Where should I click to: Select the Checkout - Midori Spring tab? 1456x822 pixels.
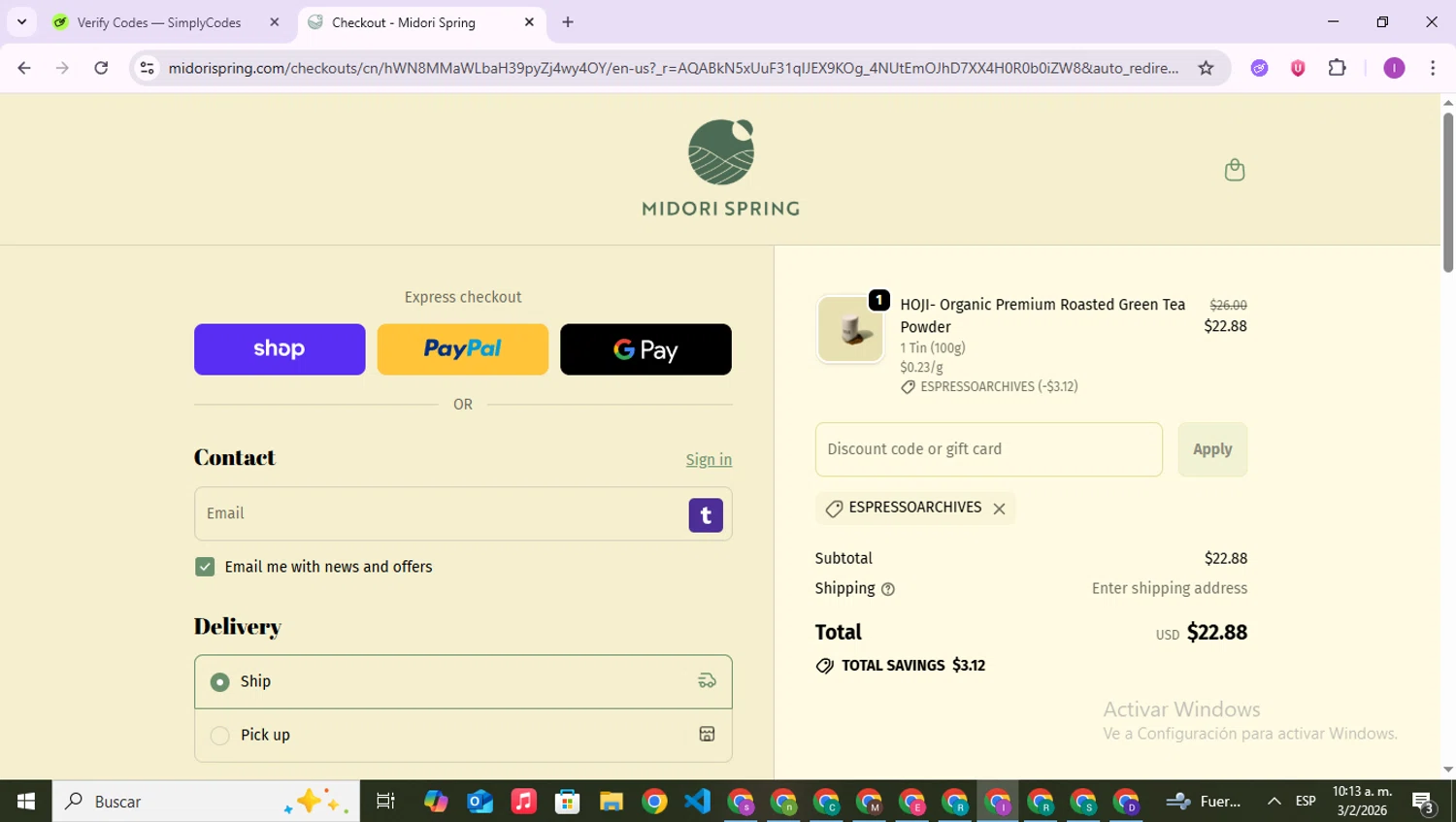(404, 22)
